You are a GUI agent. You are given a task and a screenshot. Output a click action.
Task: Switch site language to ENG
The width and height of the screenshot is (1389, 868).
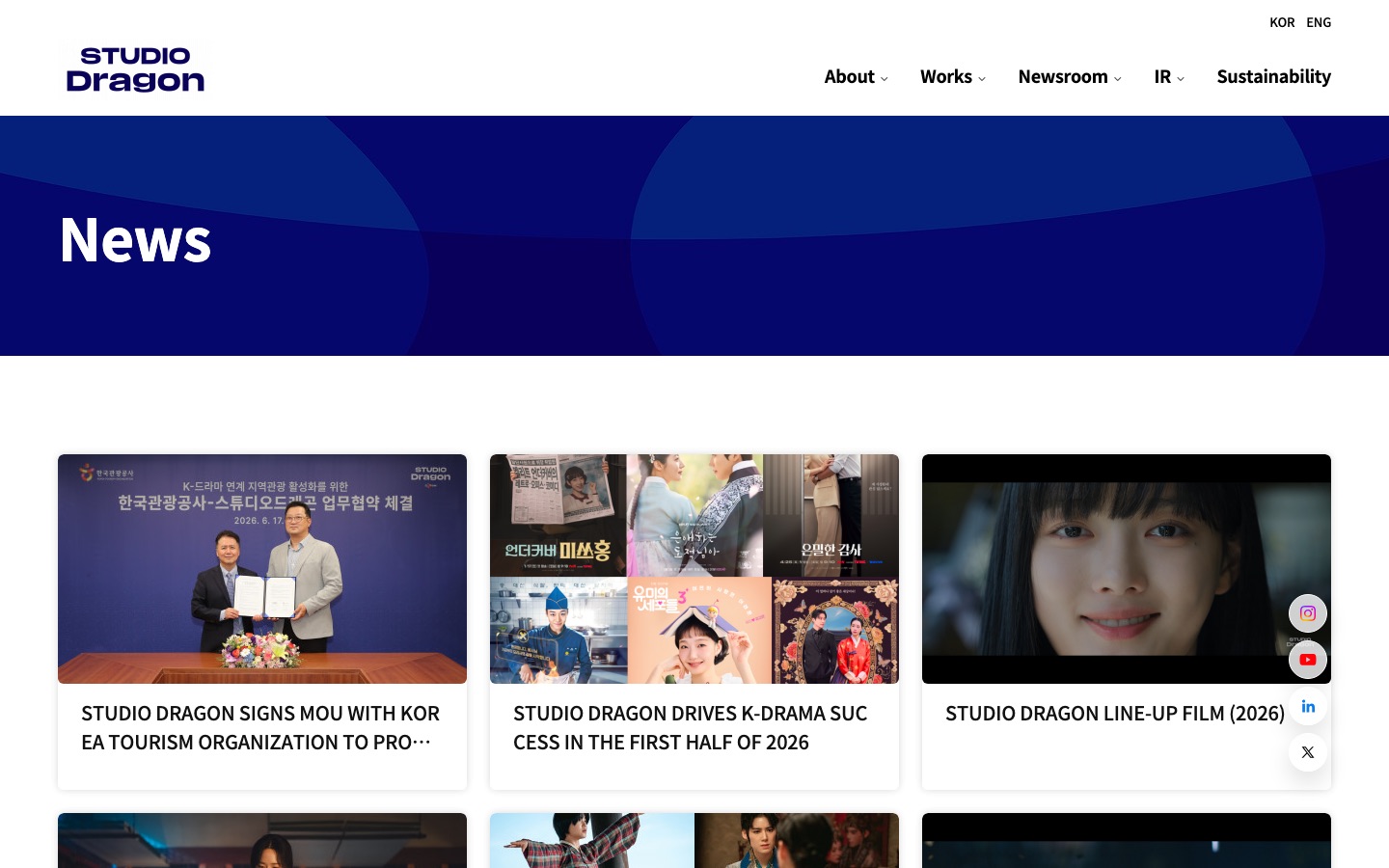pos(1319,22)
